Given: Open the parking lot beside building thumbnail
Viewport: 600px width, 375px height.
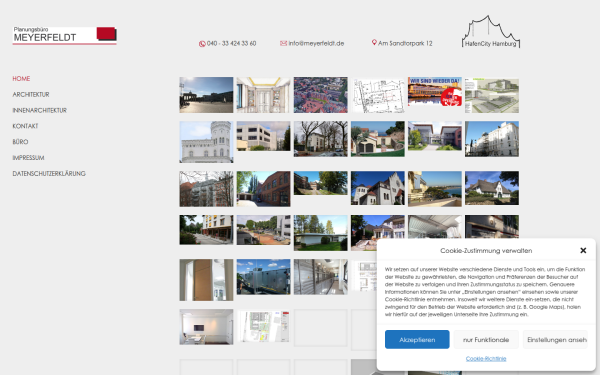Looking at the screenshot, I should point(263,230).
